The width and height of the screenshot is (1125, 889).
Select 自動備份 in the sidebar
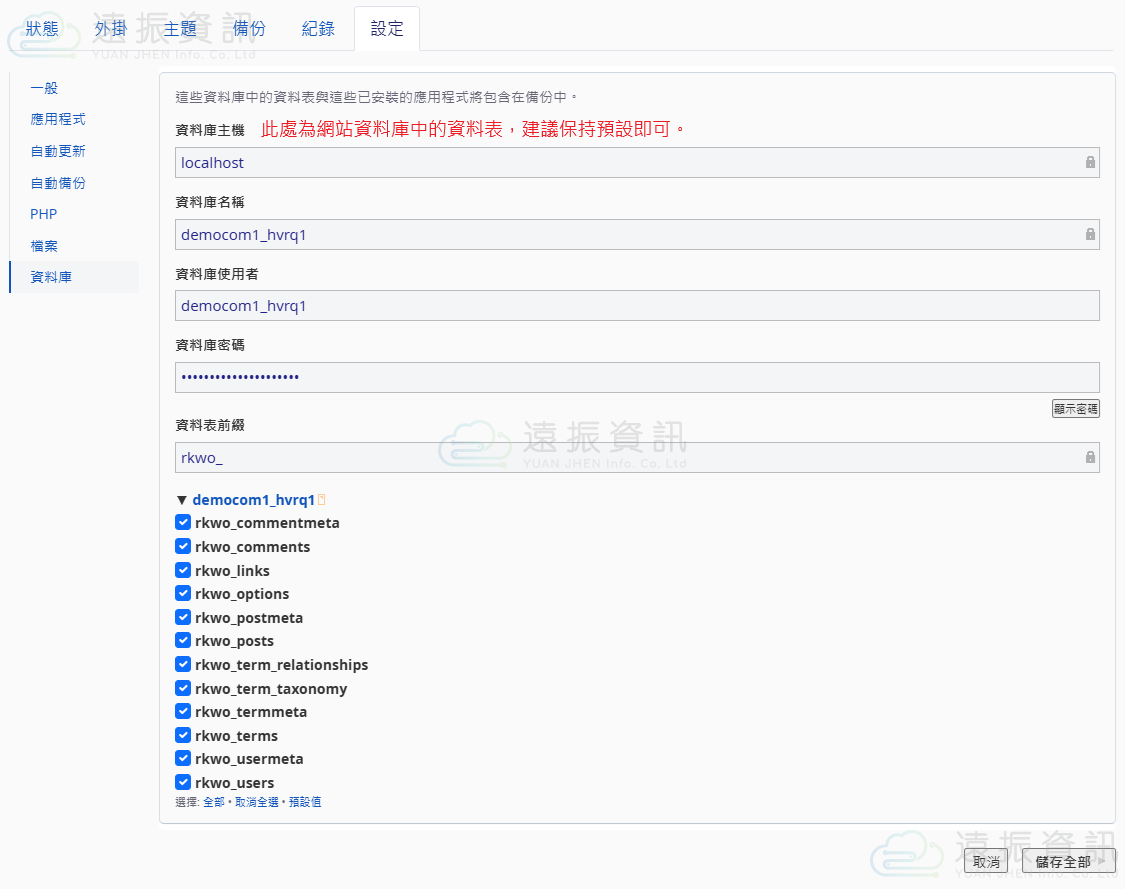click(x=58, y=183)
